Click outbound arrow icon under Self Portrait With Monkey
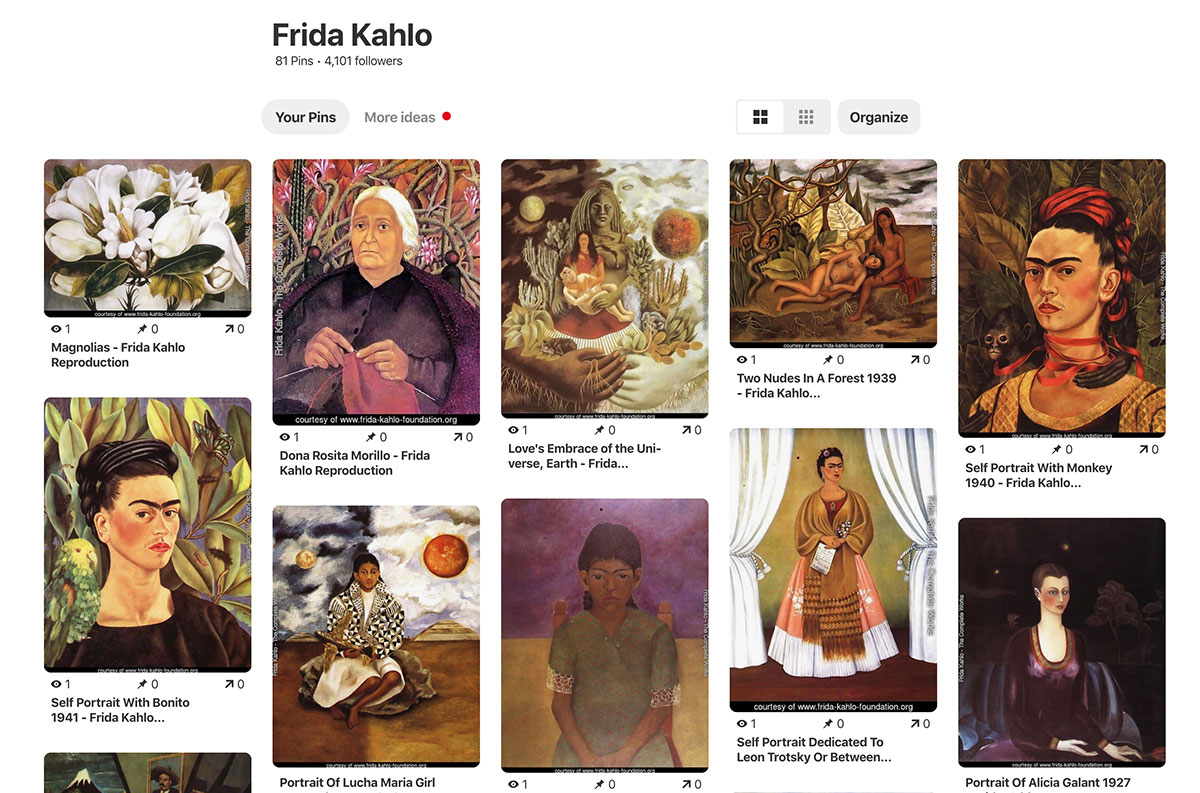This screenshot has height=793, width=1200. coord(1143,449)
